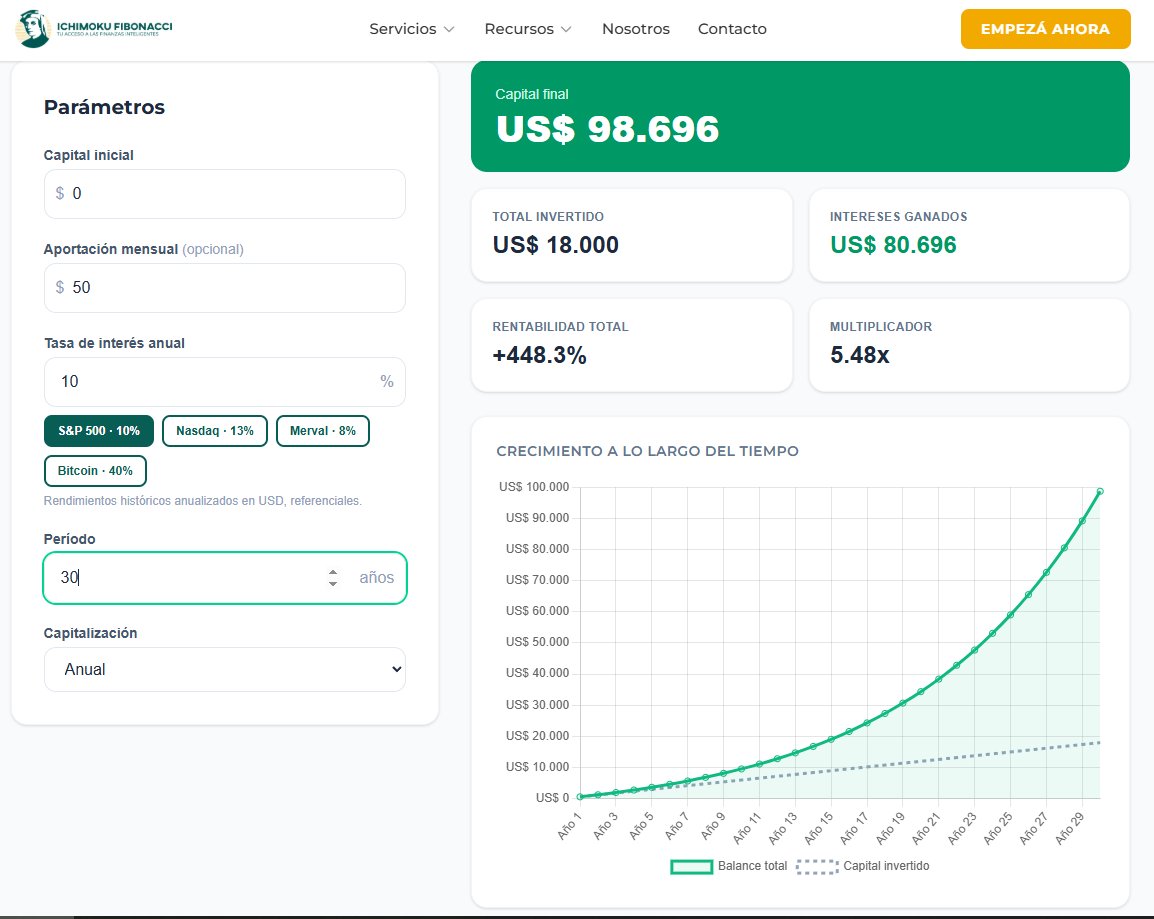The height and width of the screenshot is (919, 1154).
Task: Click the Año 15 axis label
Action: click(818, 828)
